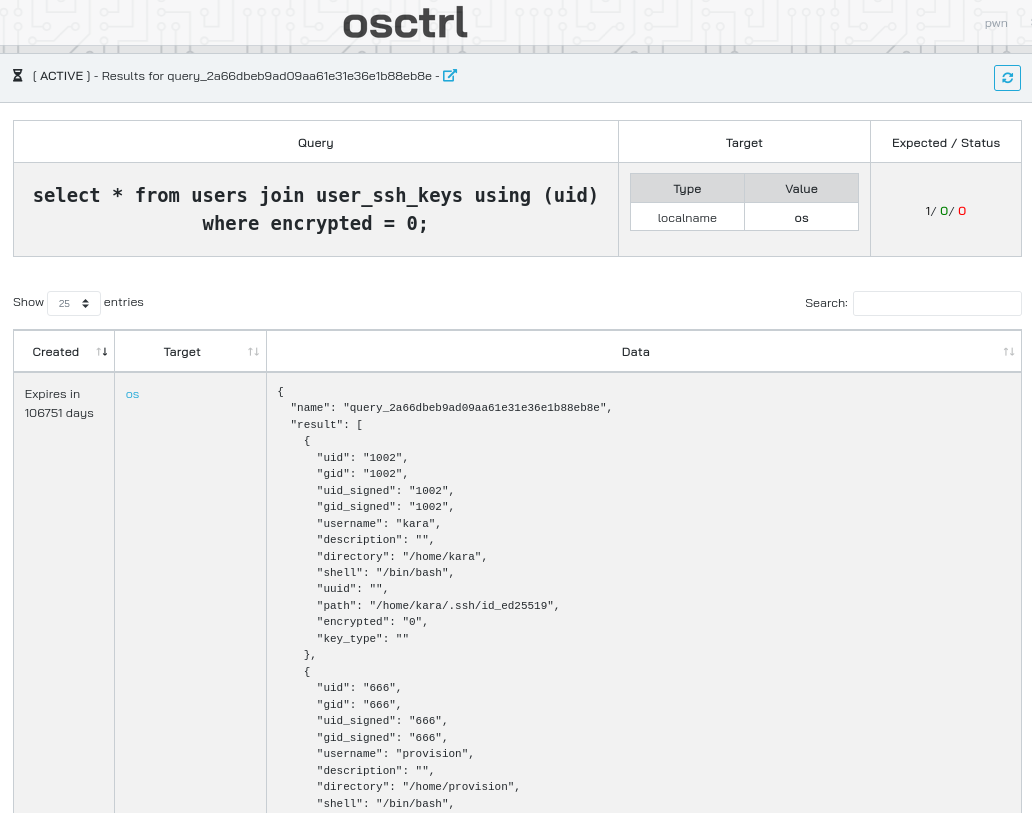Viewport: 1032px width, 813px height.
Task: Click the osctrl logo
Action: tap(405, 24)
